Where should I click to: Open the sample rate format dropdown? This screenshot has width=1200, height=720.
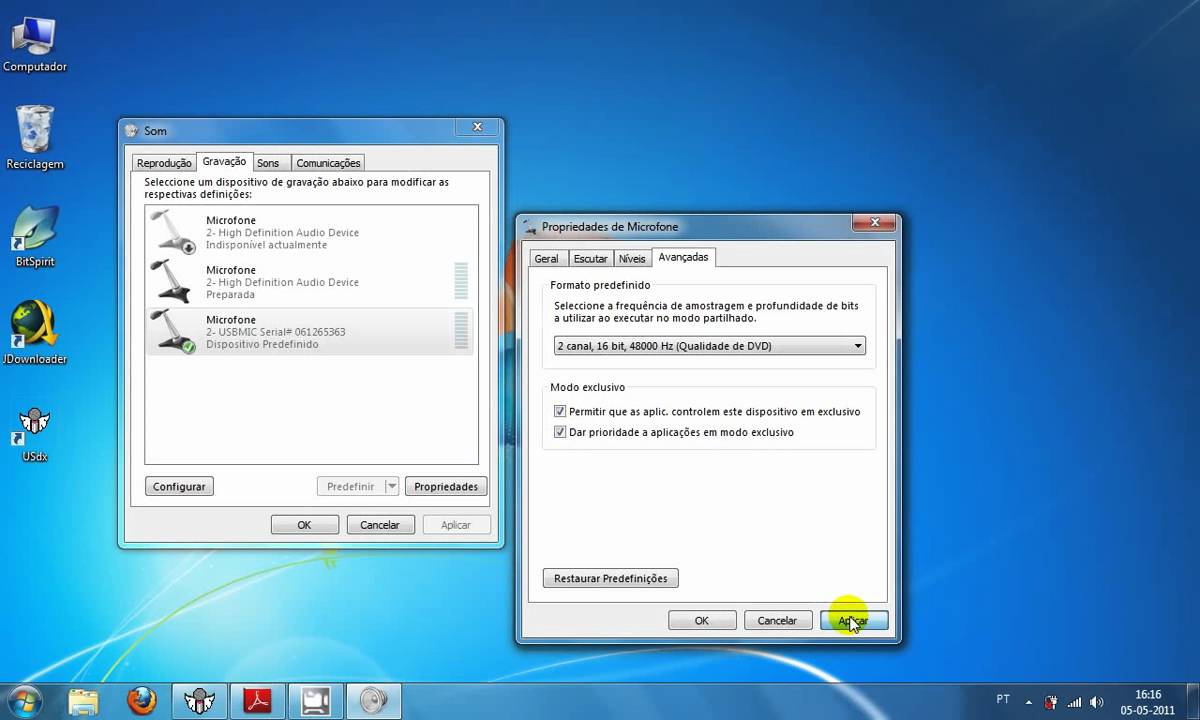pyautogui.click(x=710, y=346)
